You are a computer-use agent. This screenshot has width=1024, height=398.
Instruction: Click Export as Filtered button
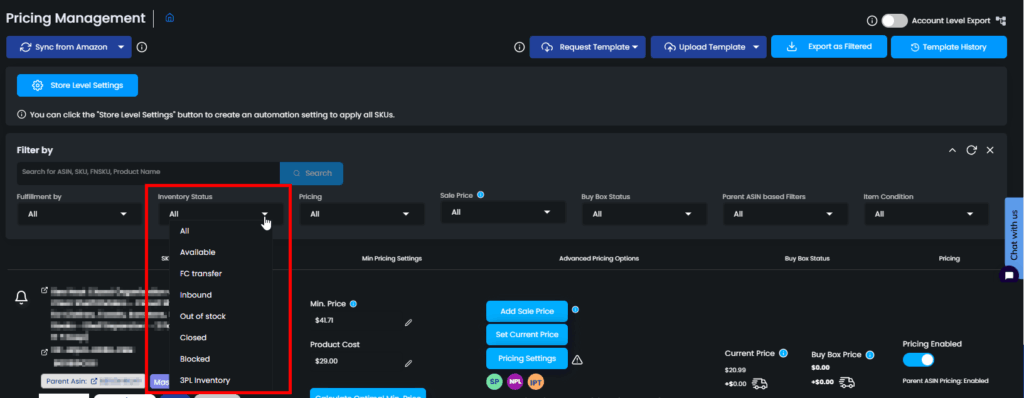pos(829,47)
